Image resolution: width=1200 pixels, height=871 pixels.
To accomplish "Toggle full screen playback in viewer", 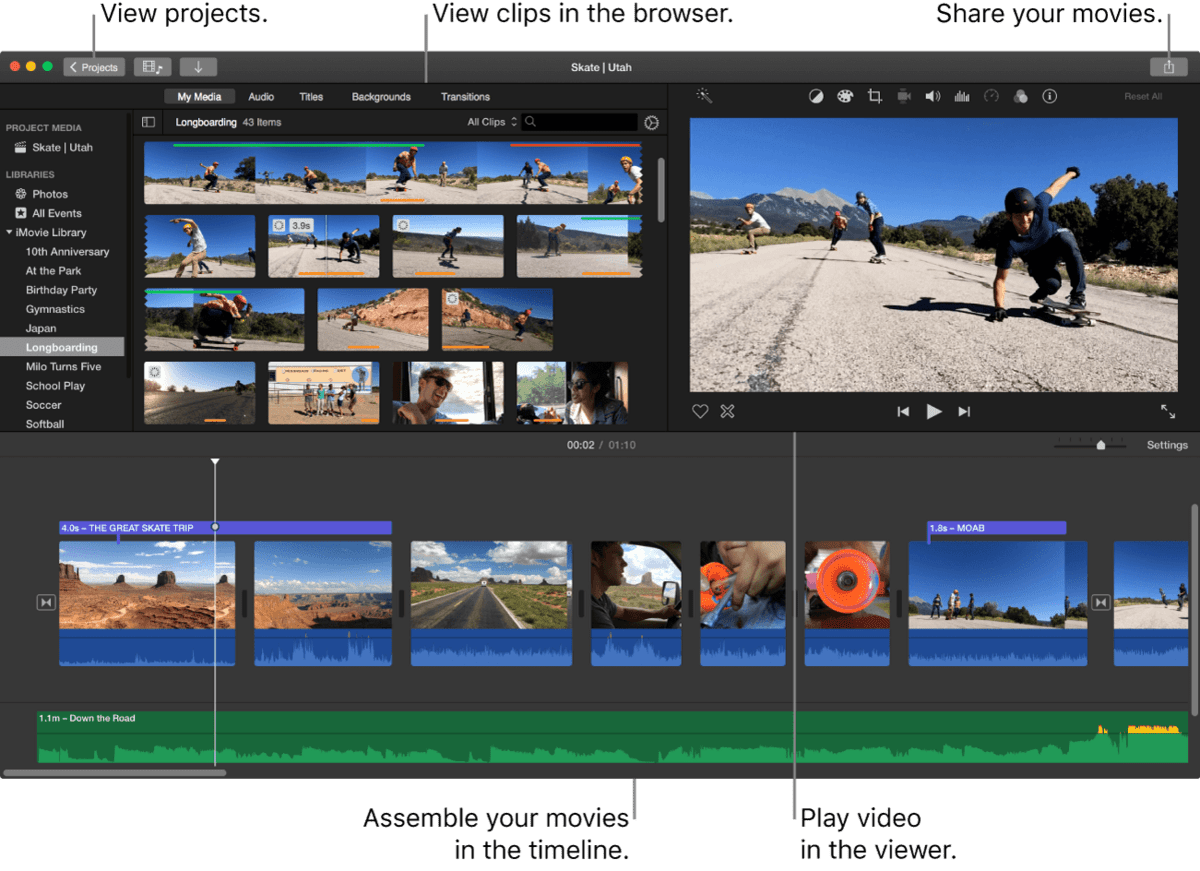I will [1167, 411].
